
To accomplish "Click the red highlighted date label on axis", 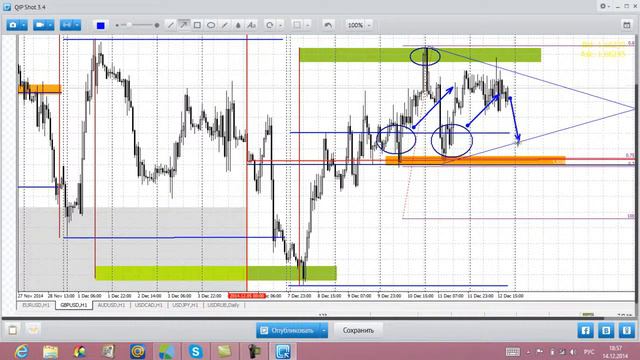I will (247, 296).
